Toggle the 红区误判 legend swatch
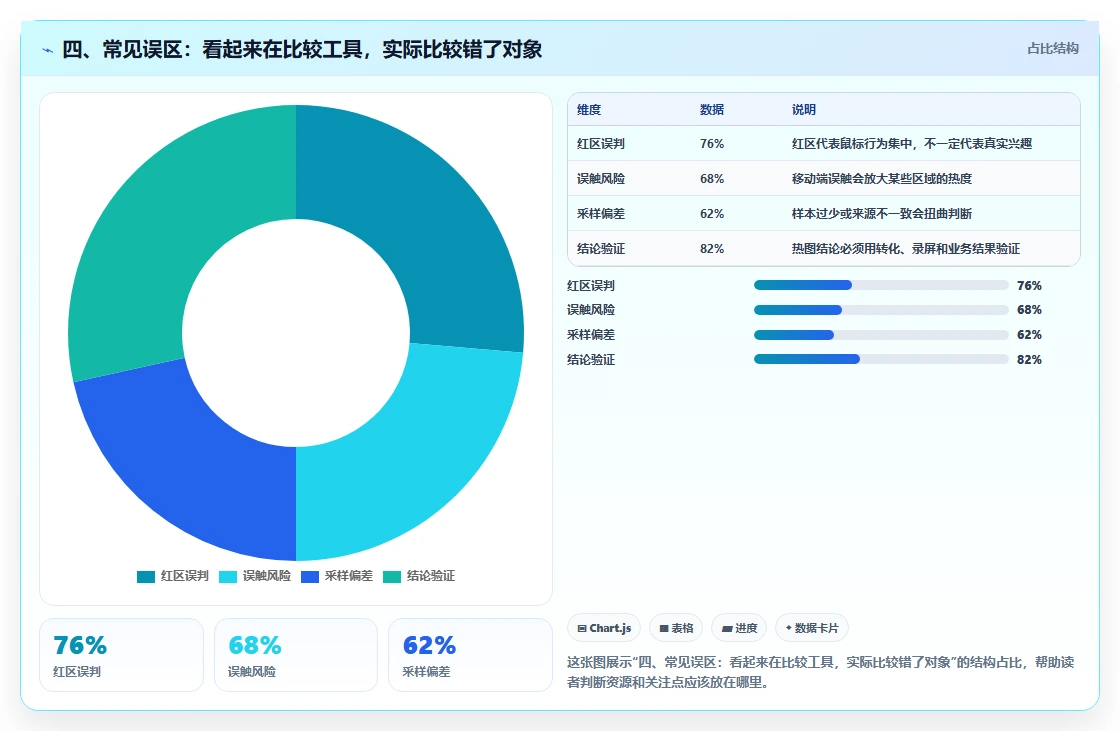Image resolution: width=1120 pixels, height=731 pixels. (146, 577)
